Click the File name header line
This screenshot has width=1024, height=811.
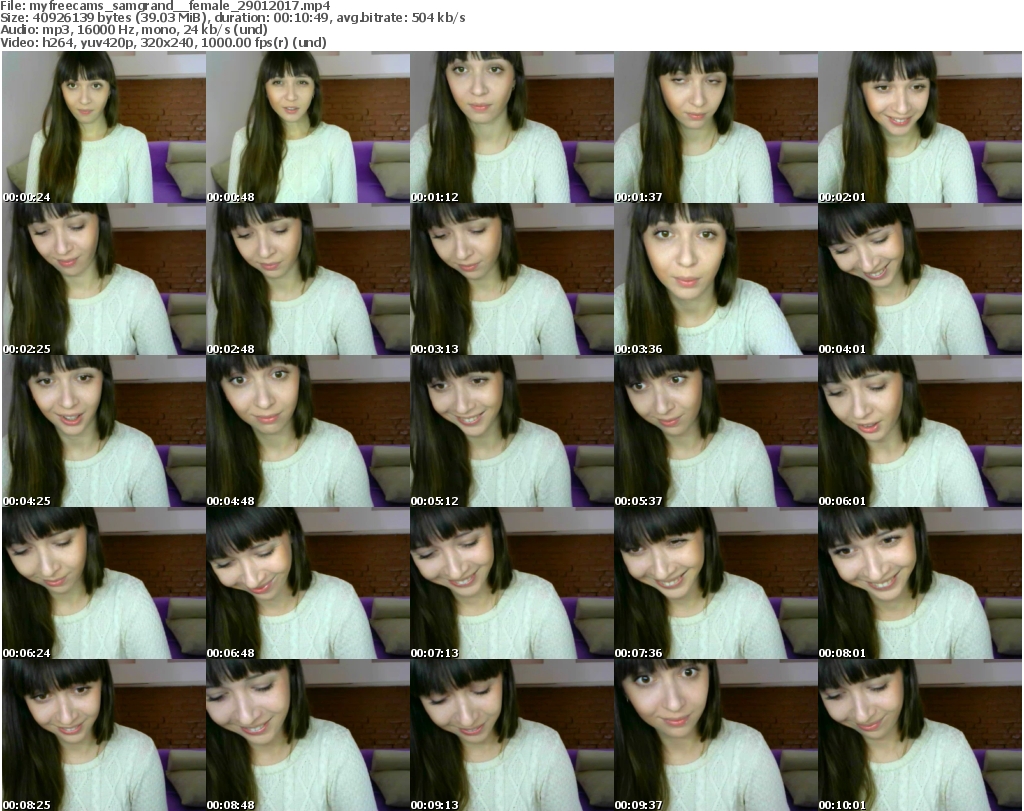[165, 6]
